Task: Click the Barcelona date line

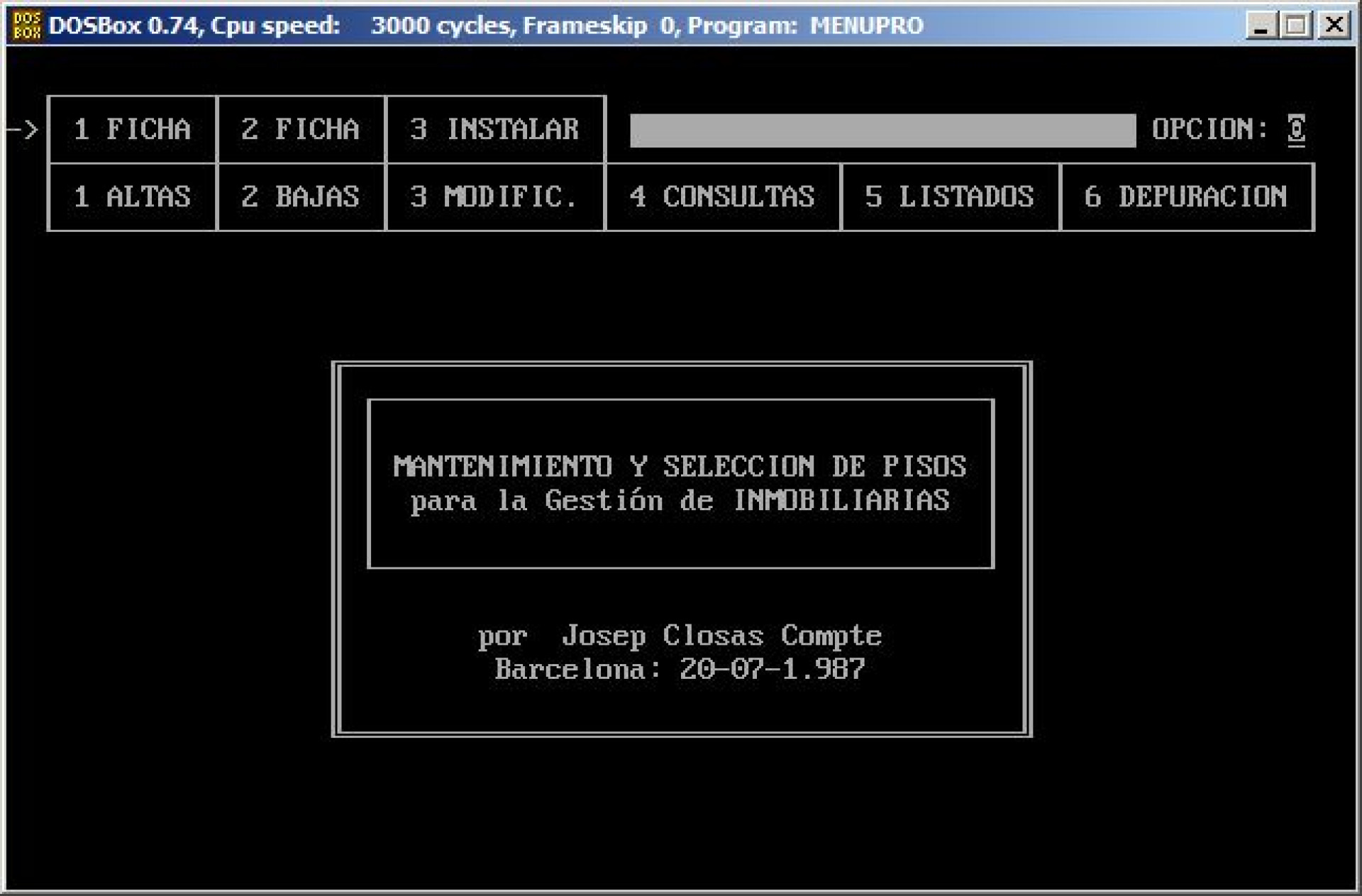Action: (680, 669)
